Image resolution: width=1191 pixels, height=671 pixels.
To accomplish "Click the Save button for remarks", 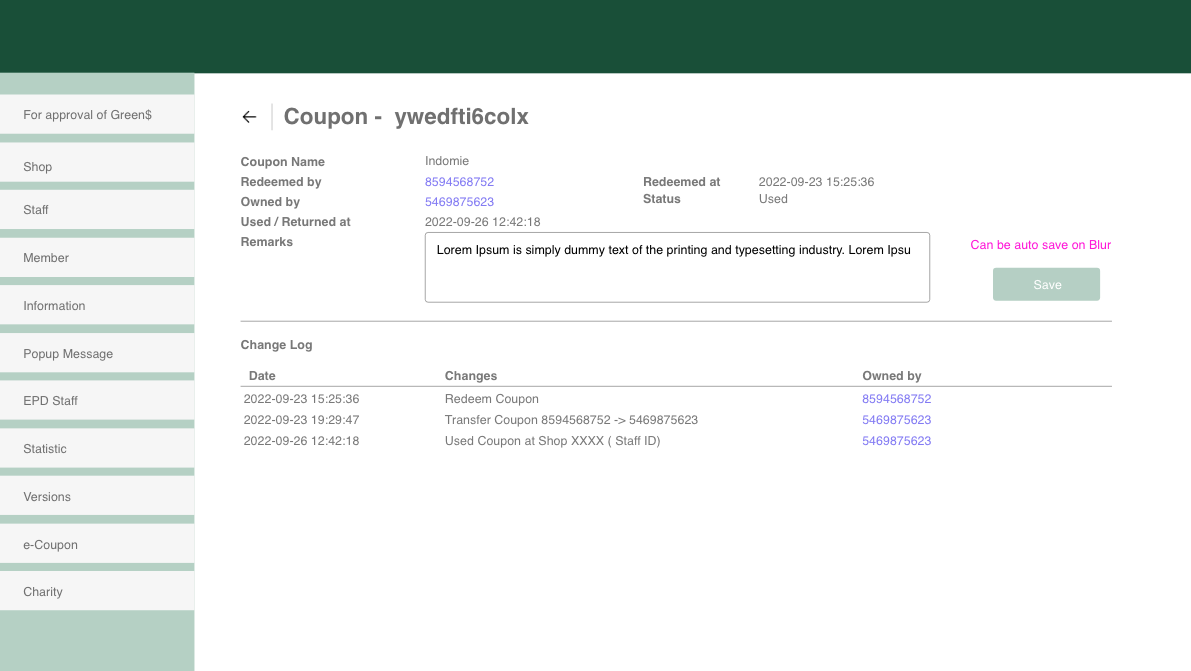I will point(1046,285).
